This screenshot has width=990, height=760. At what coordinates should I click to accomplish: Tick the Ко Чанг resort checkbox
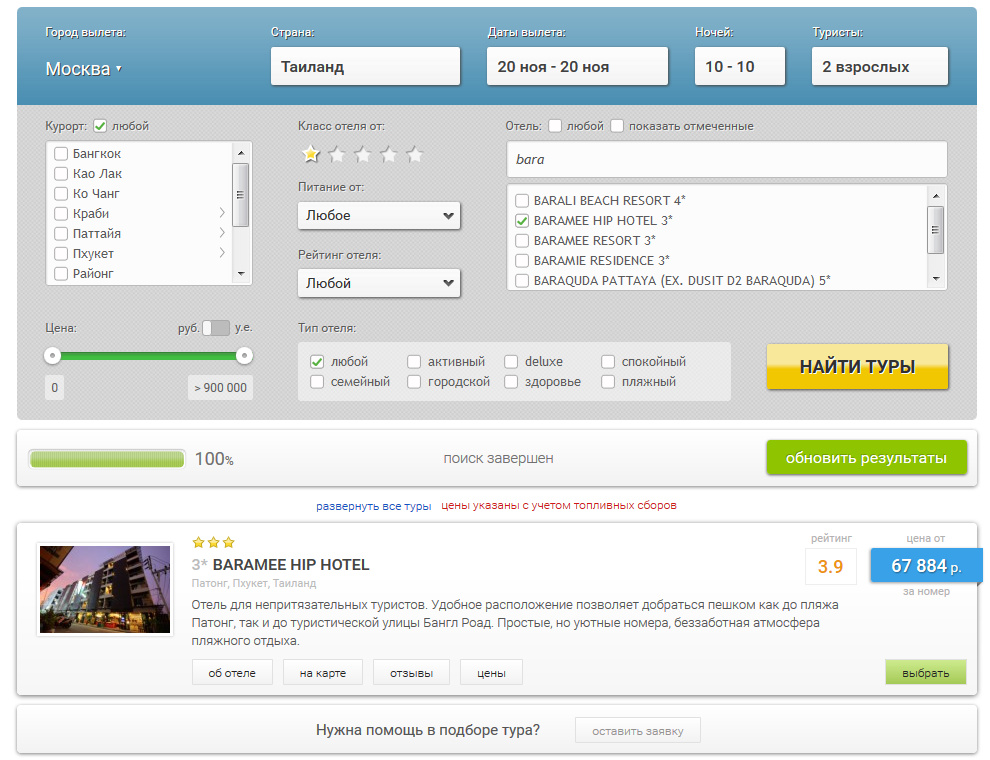61,194
